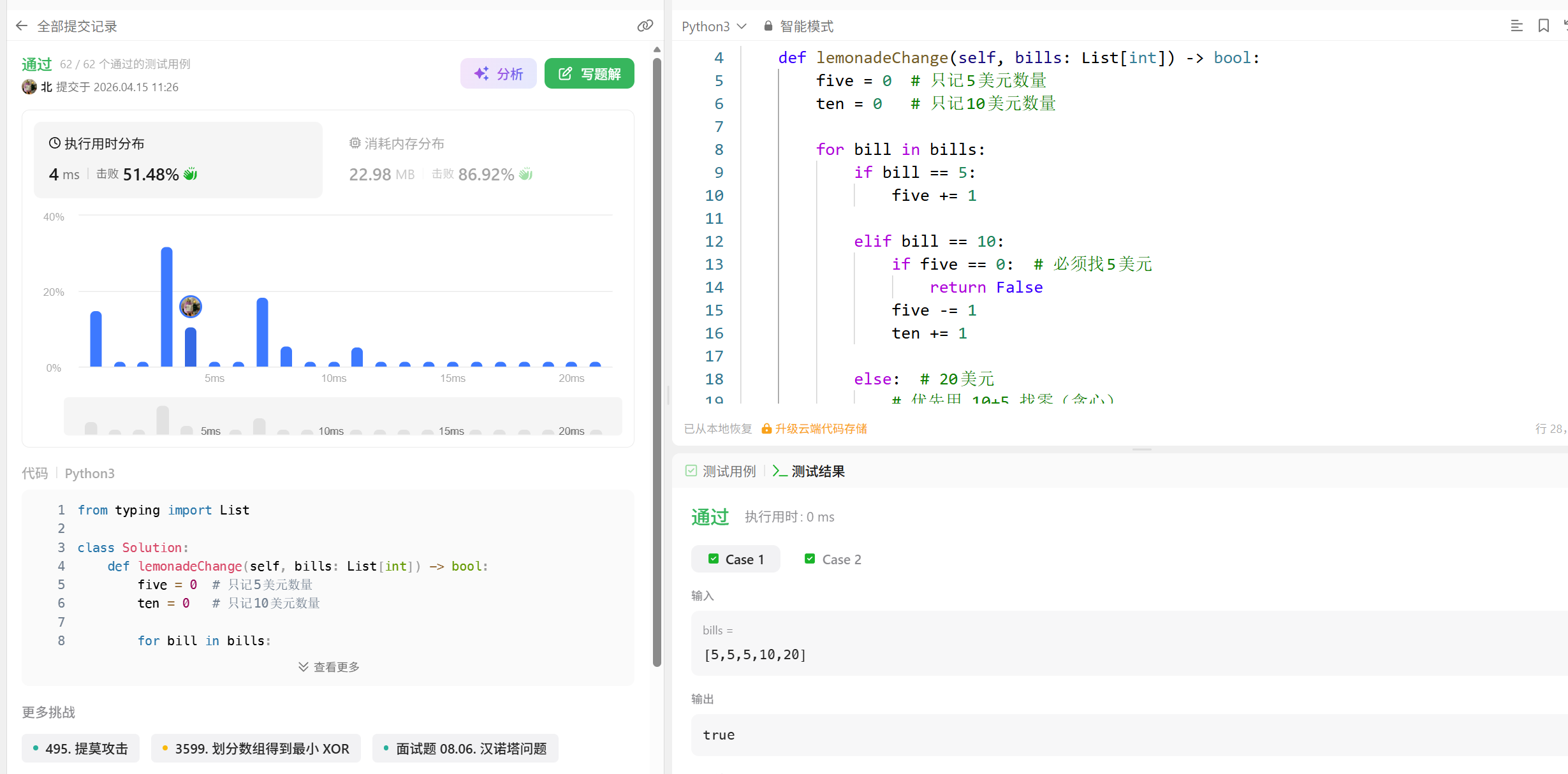Click the back arrow beside 全部提交记录
1568x774 pixels.
[x=22, y=26]
